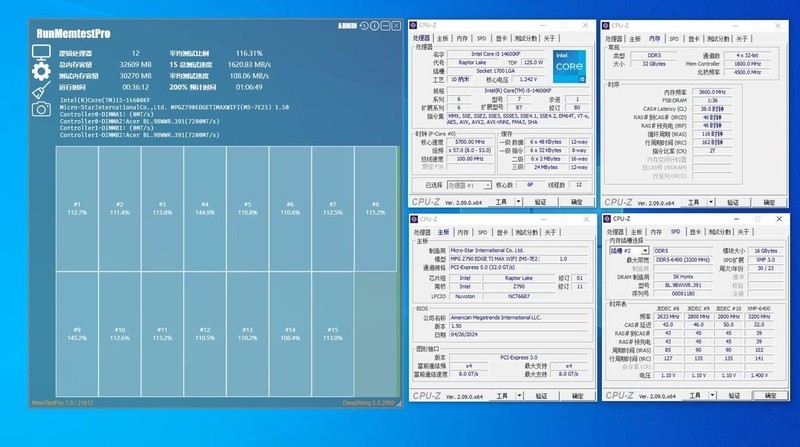Click 验证 button in CPU-Z mainboard window

(x=541, y=396)
